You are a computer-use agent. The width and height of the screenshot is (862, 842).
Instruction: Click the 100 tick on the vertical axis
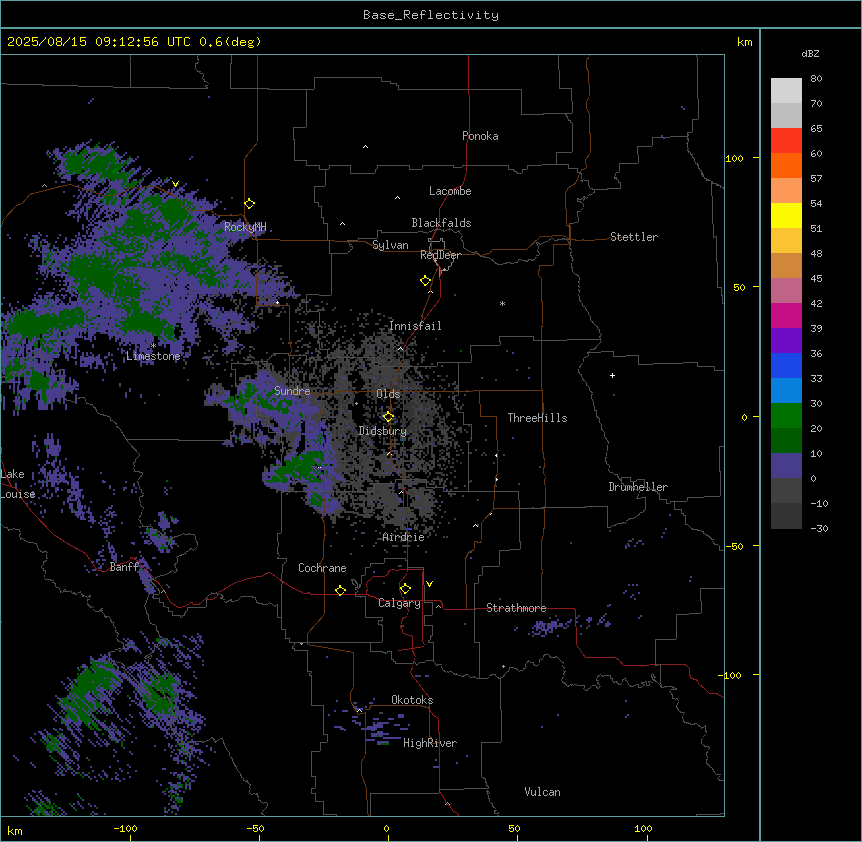734,158
